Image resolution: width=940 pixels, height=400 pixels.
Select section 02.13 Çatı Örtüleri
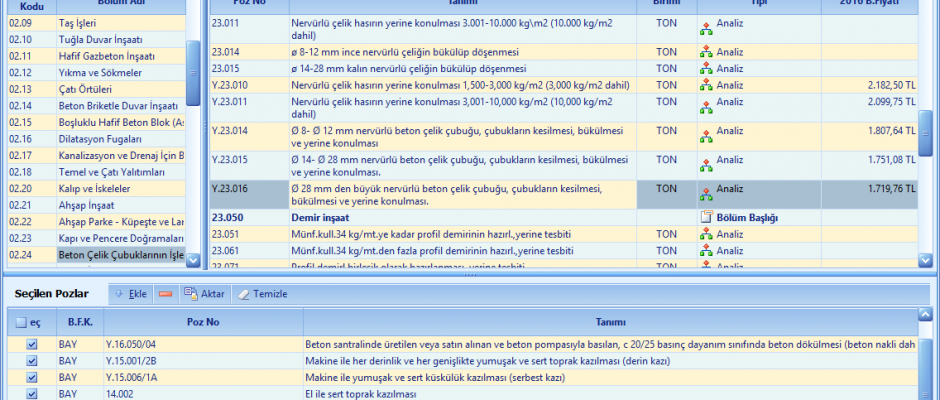pos(90,89)
